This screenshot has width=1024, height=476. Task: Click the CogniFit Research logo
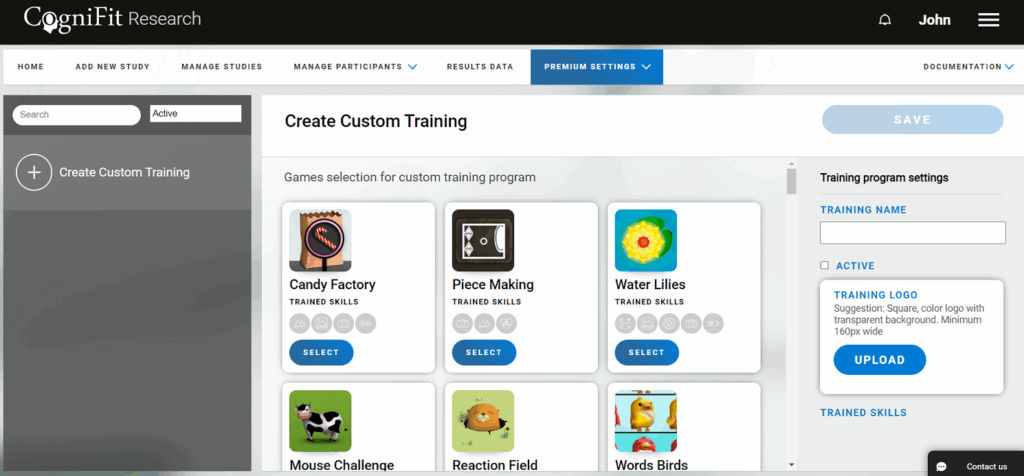tap(112, 19)
